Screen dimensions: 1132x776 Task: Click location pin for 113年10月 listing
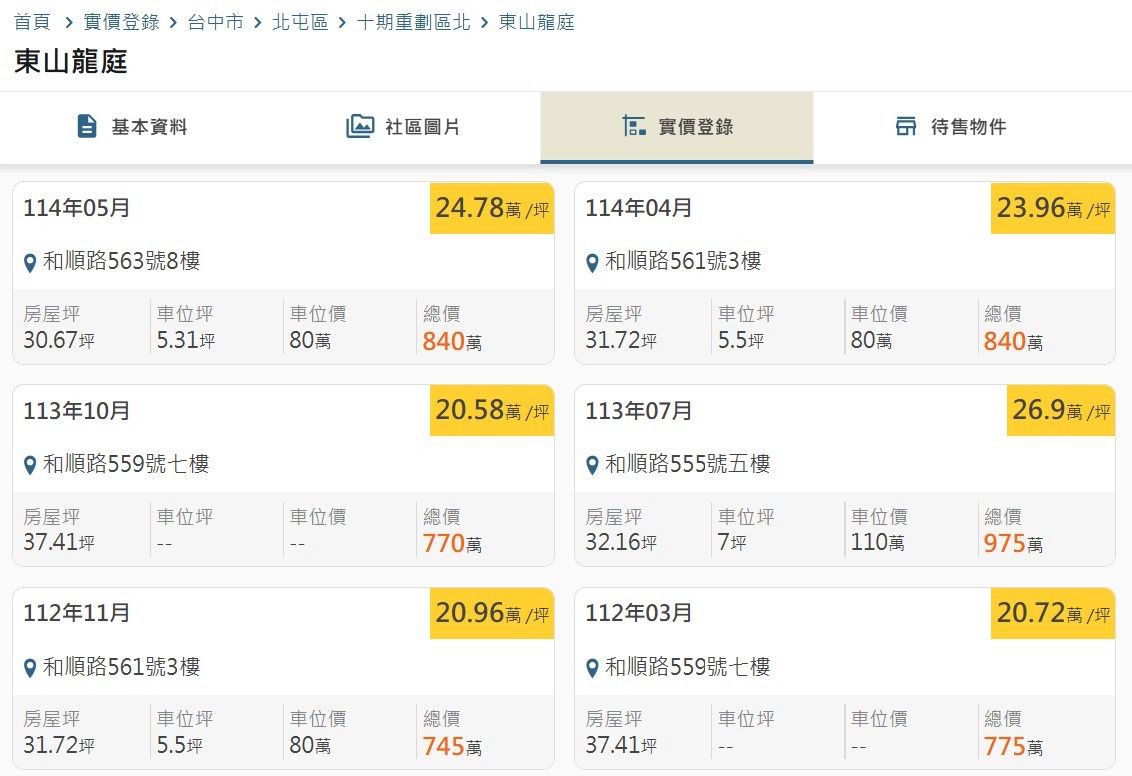pos(30,466)
